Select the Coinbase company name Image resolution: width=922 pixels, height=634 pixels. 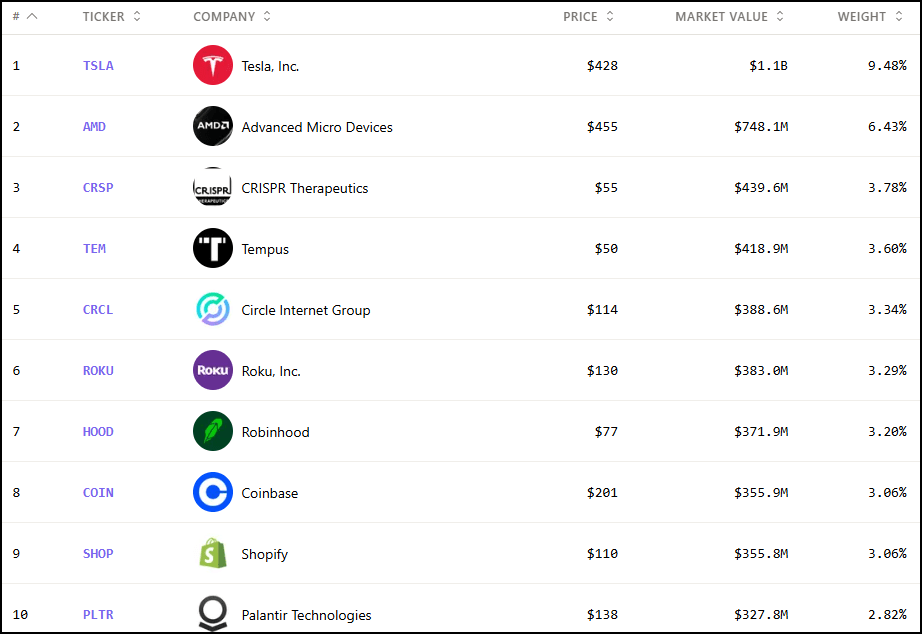pos(270,493)
